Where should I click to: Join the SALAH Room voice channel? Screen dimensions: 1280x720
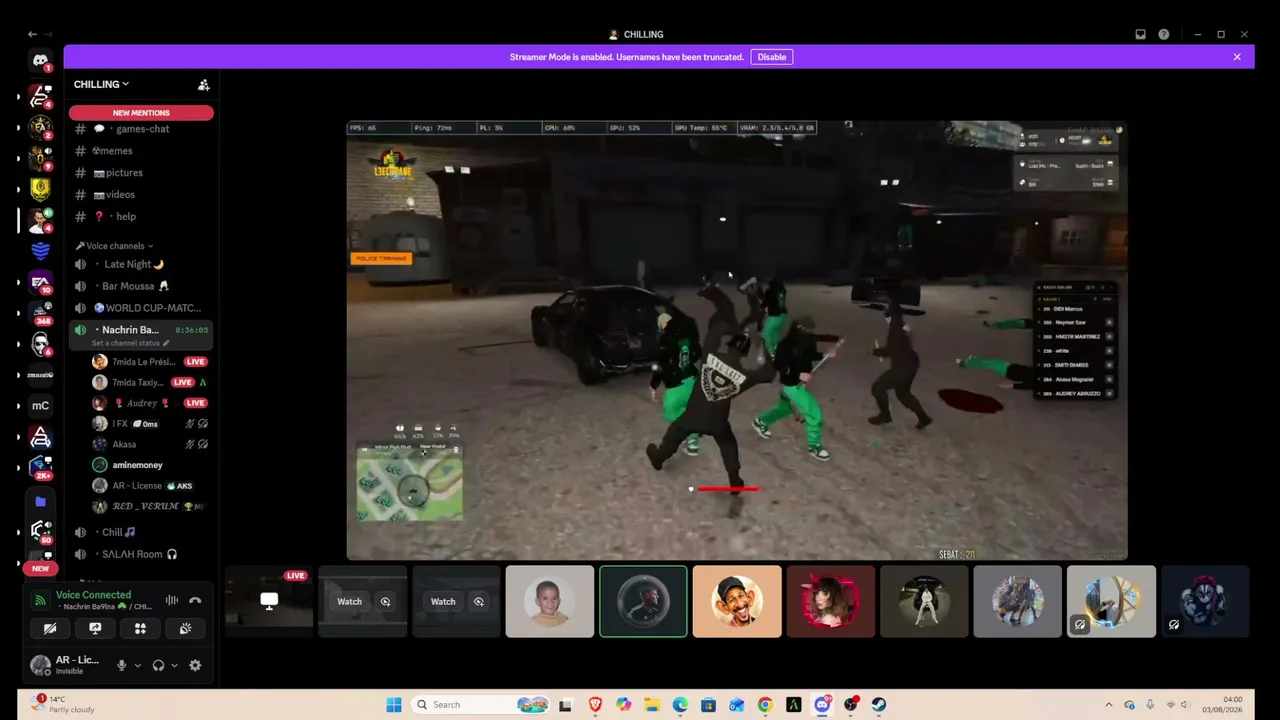coord(141,554)
